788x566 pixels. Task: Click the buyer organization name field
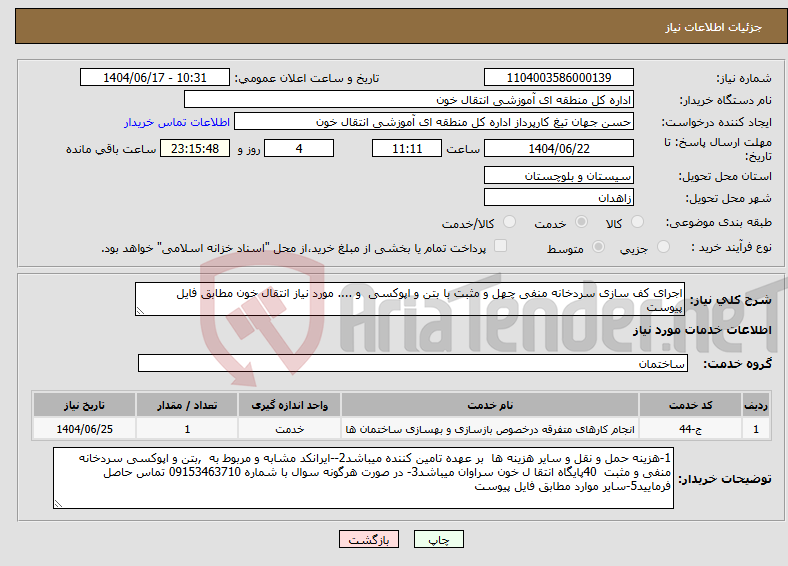coord(409,100)
